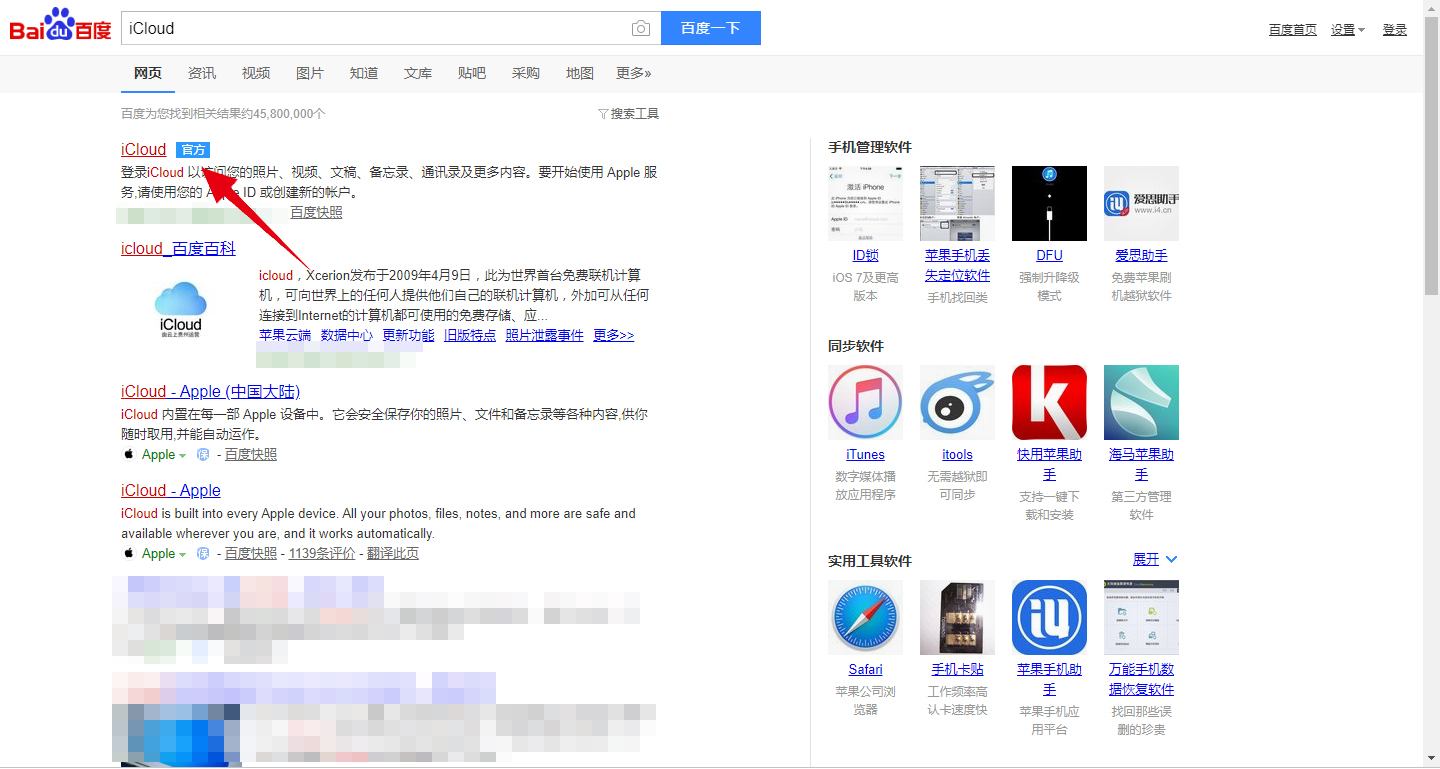Click the Apple logo under iCloud - Apple (中国大陆)

coord(128,454)
